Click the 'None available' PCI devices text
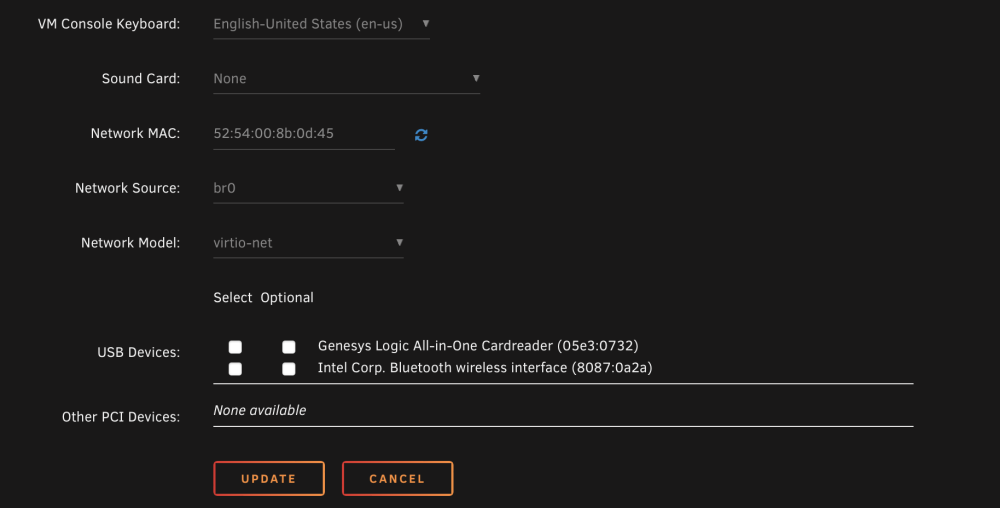This screenshot has width=1000, height=508. [260, 410]
